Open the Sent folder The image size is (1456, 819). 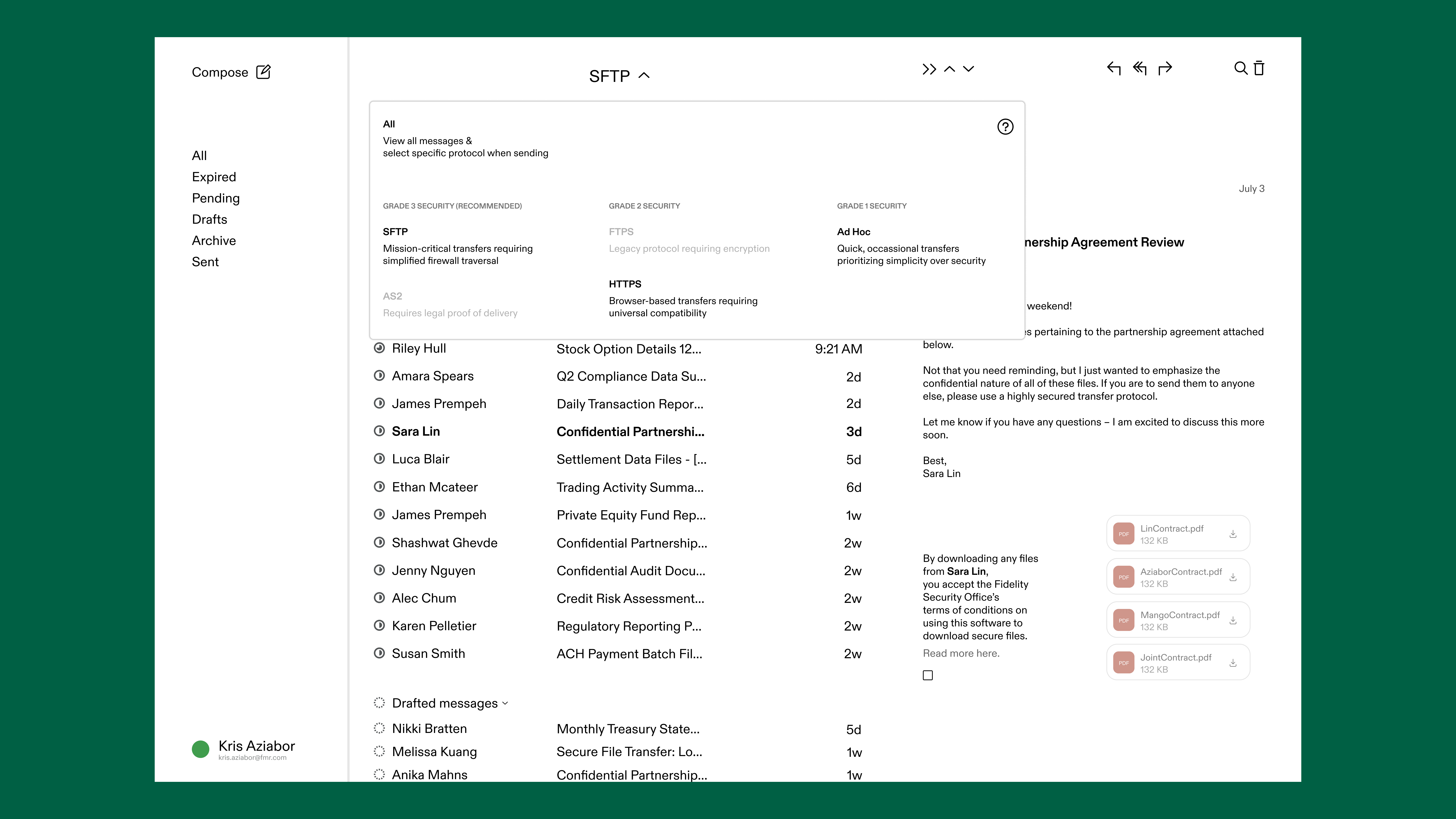(x=205, y=262)
